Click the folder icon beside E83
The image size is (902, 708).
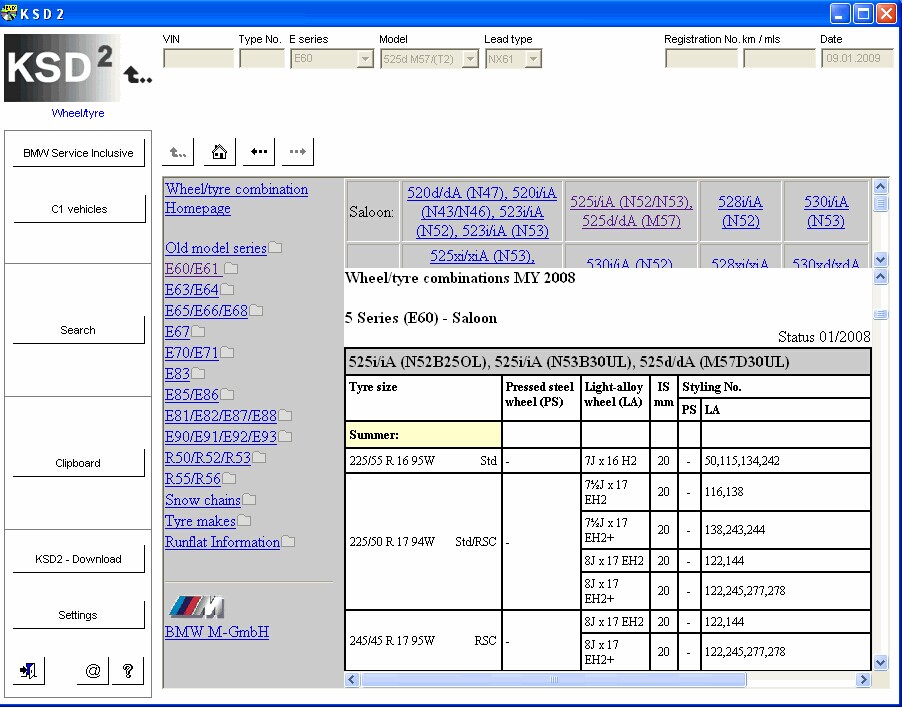tap(198, 373)
